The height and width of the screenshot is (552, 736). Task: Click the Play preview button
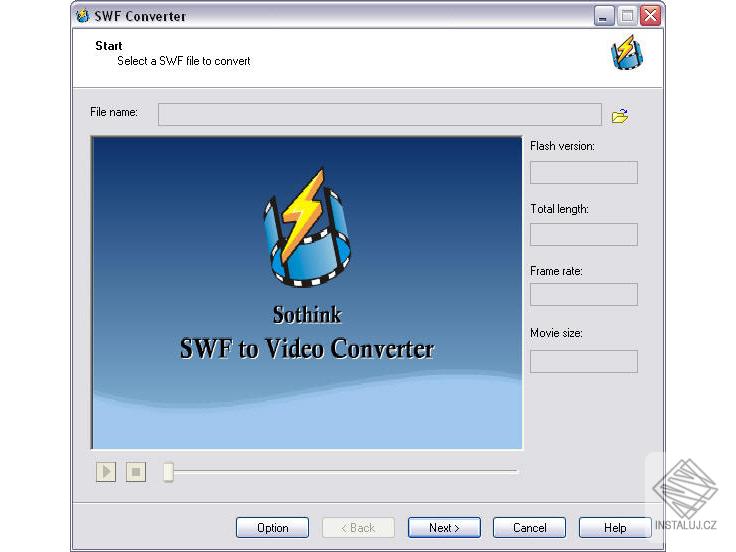pyautogui.click(x=106, y=471)
